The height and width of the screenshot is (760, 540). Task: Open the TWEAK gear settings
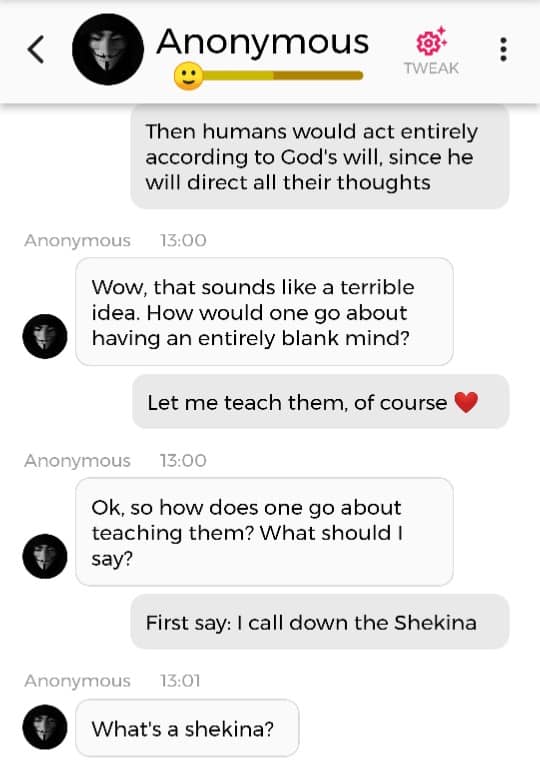tap(431, 50)
